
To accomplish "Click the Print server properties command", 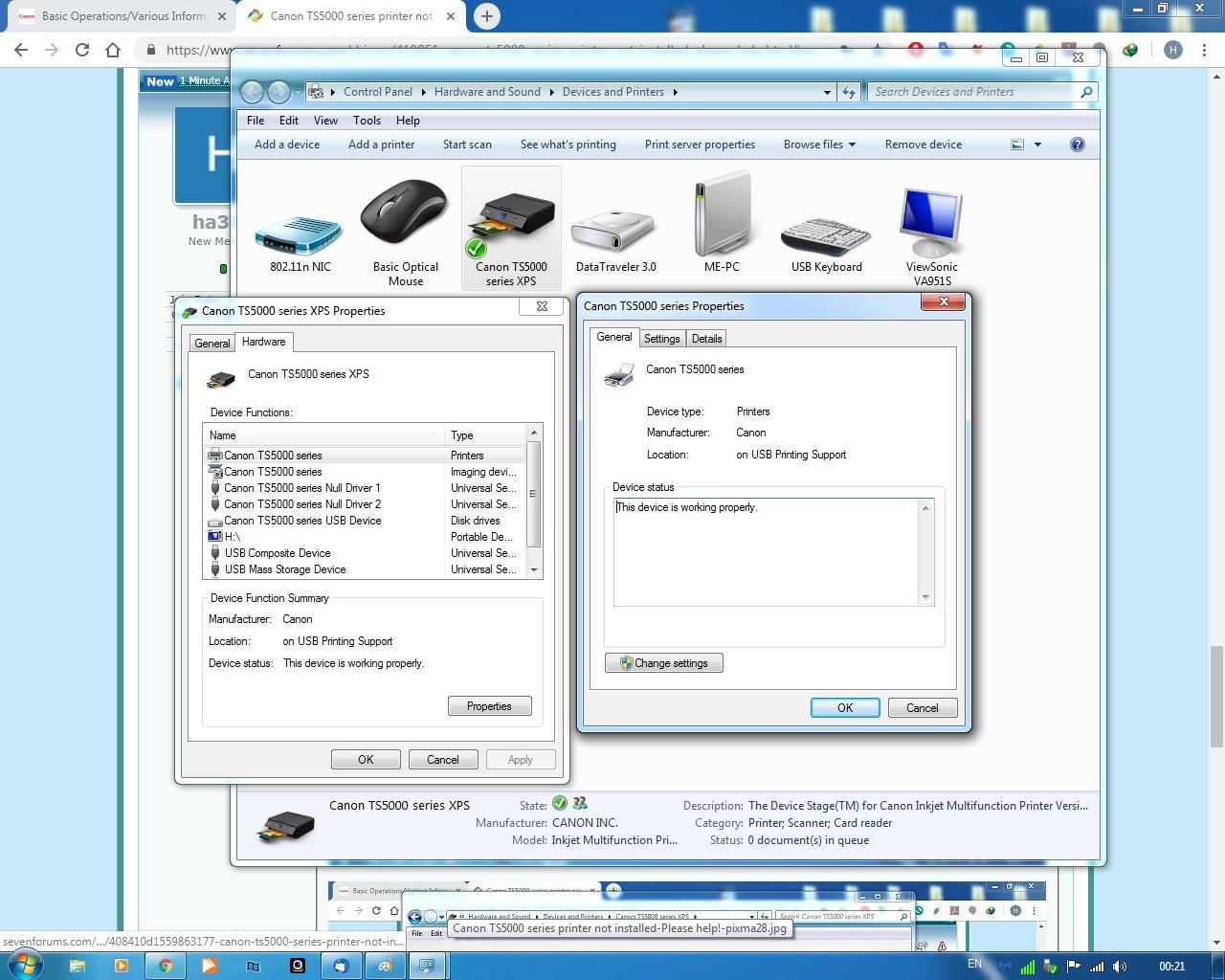I will click(x=700, y=145).
